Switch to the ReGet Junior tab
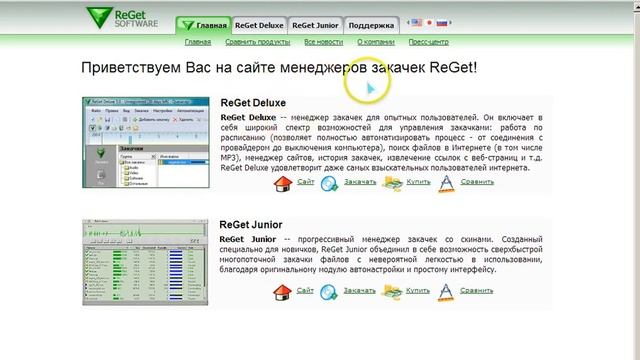640x360 pixels. [x=315, y=25]
